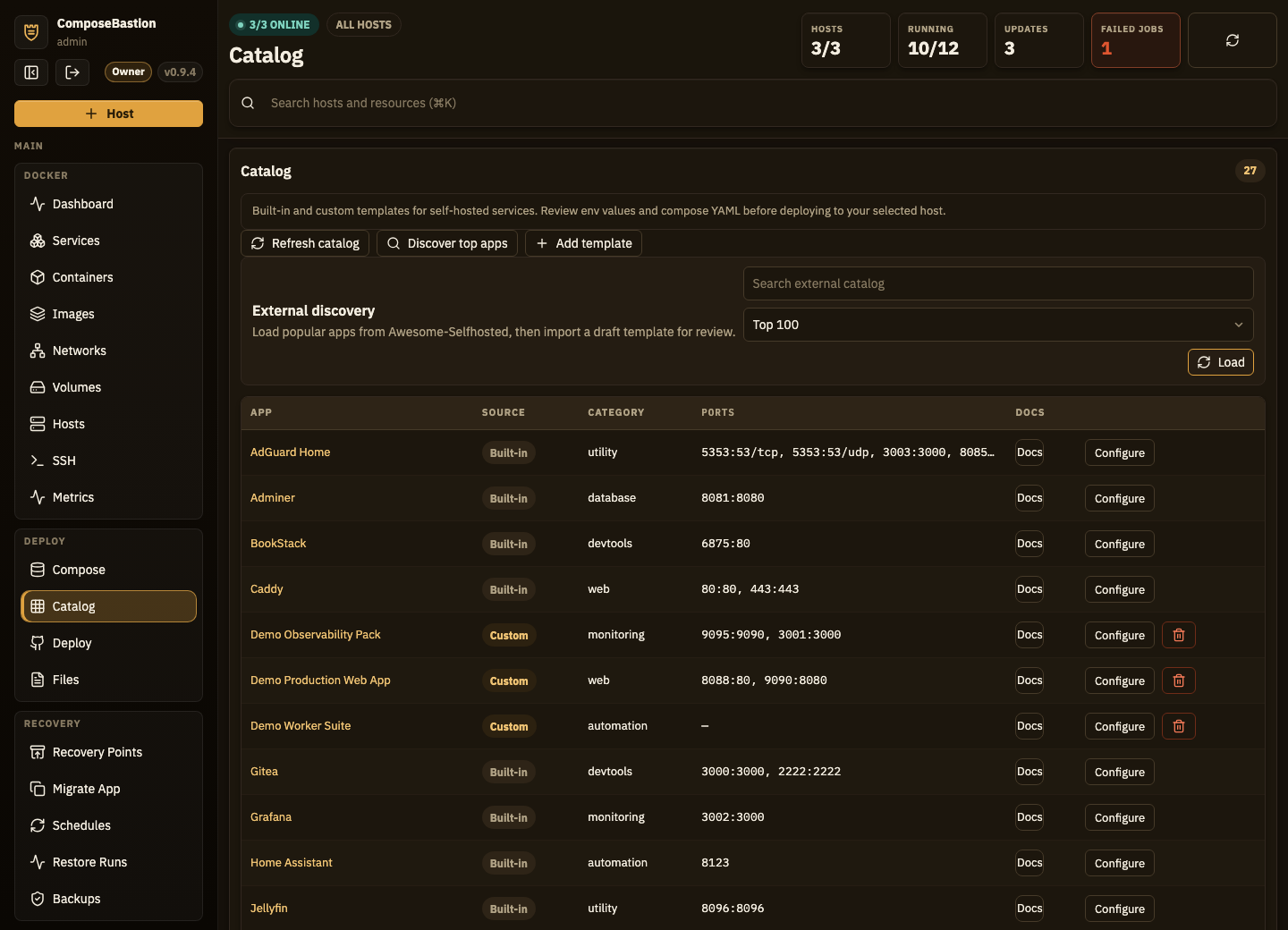Go to Backups
1288x930 pixels.
click(x=108, y=899)
